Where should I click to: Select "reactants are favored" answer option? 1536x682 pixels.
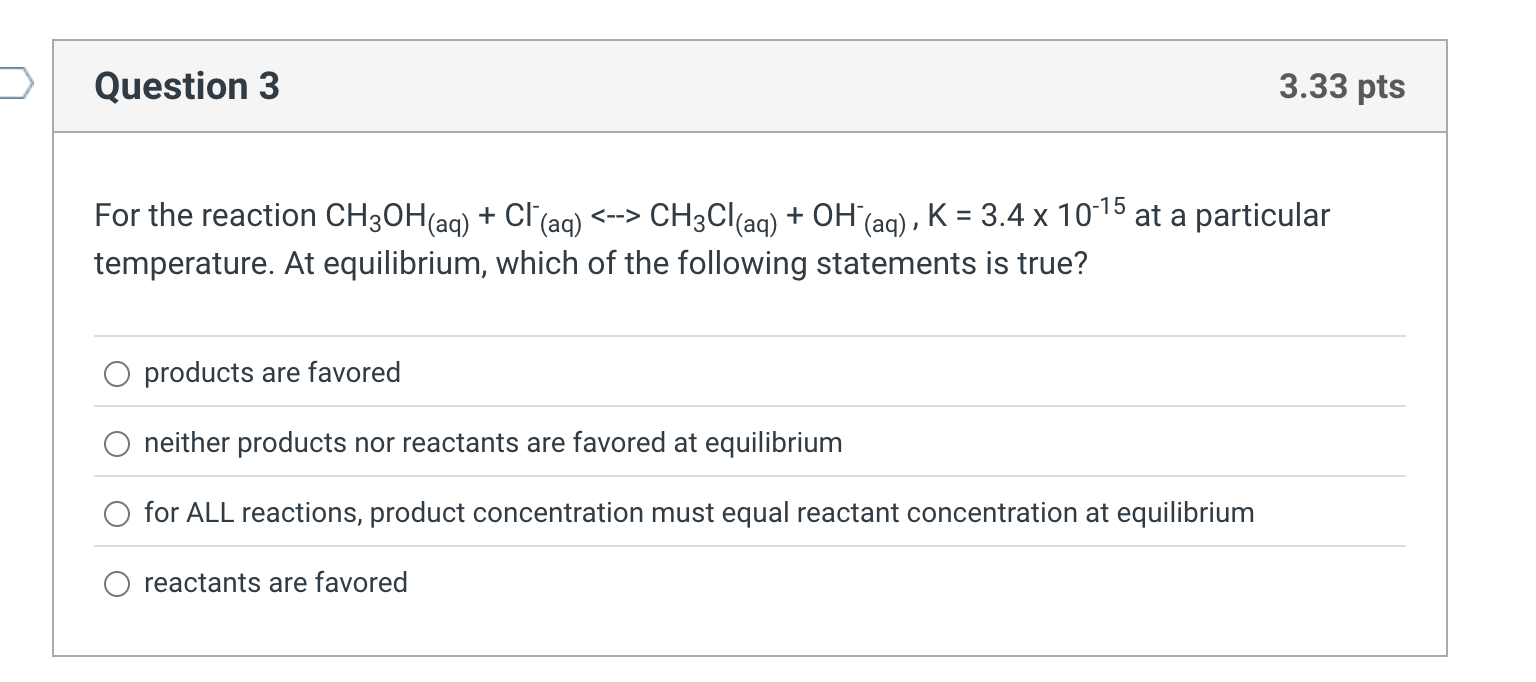tap(117, 583)
